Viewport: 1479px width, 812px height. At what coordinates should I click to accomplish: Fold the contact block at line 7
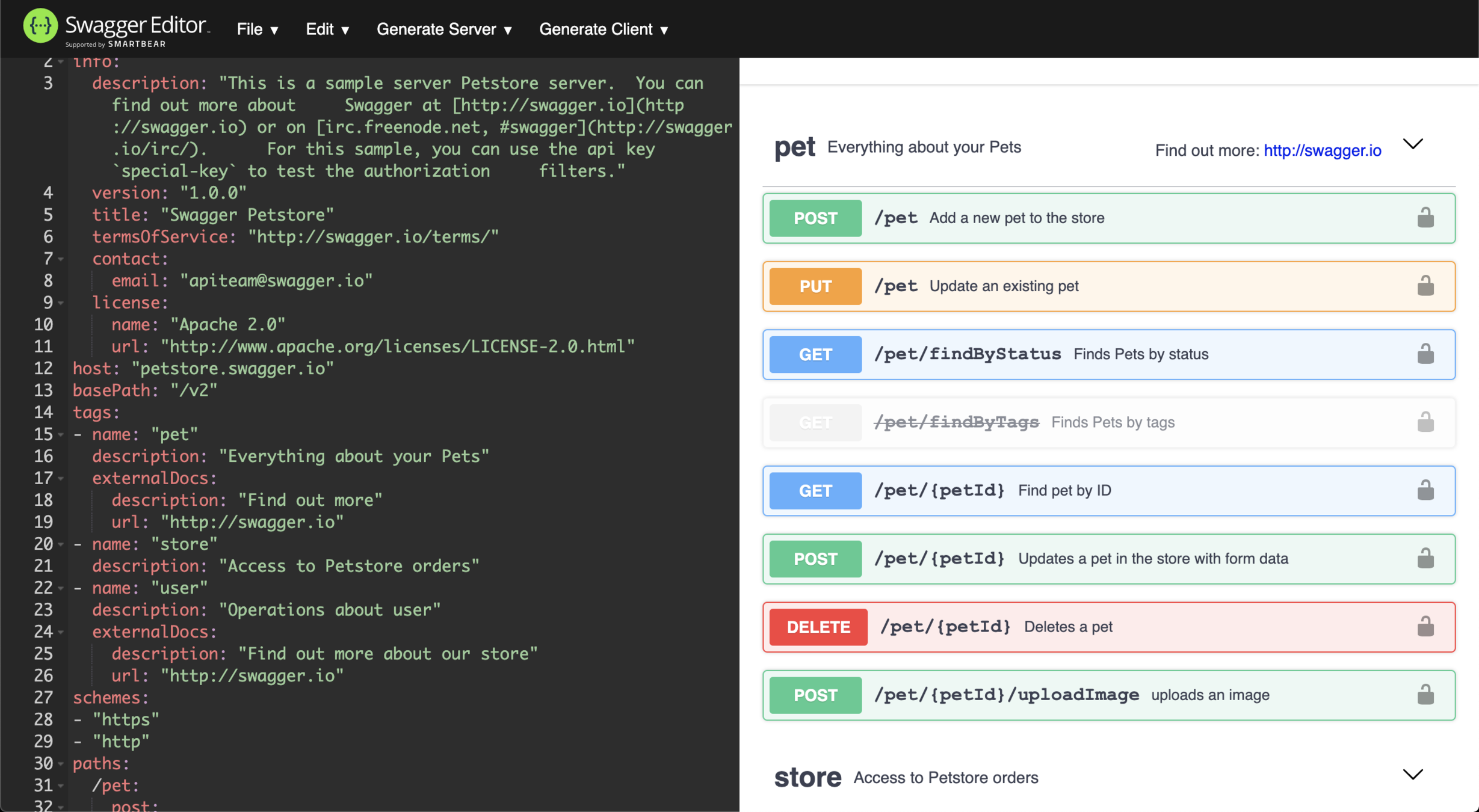coord(61,259)
